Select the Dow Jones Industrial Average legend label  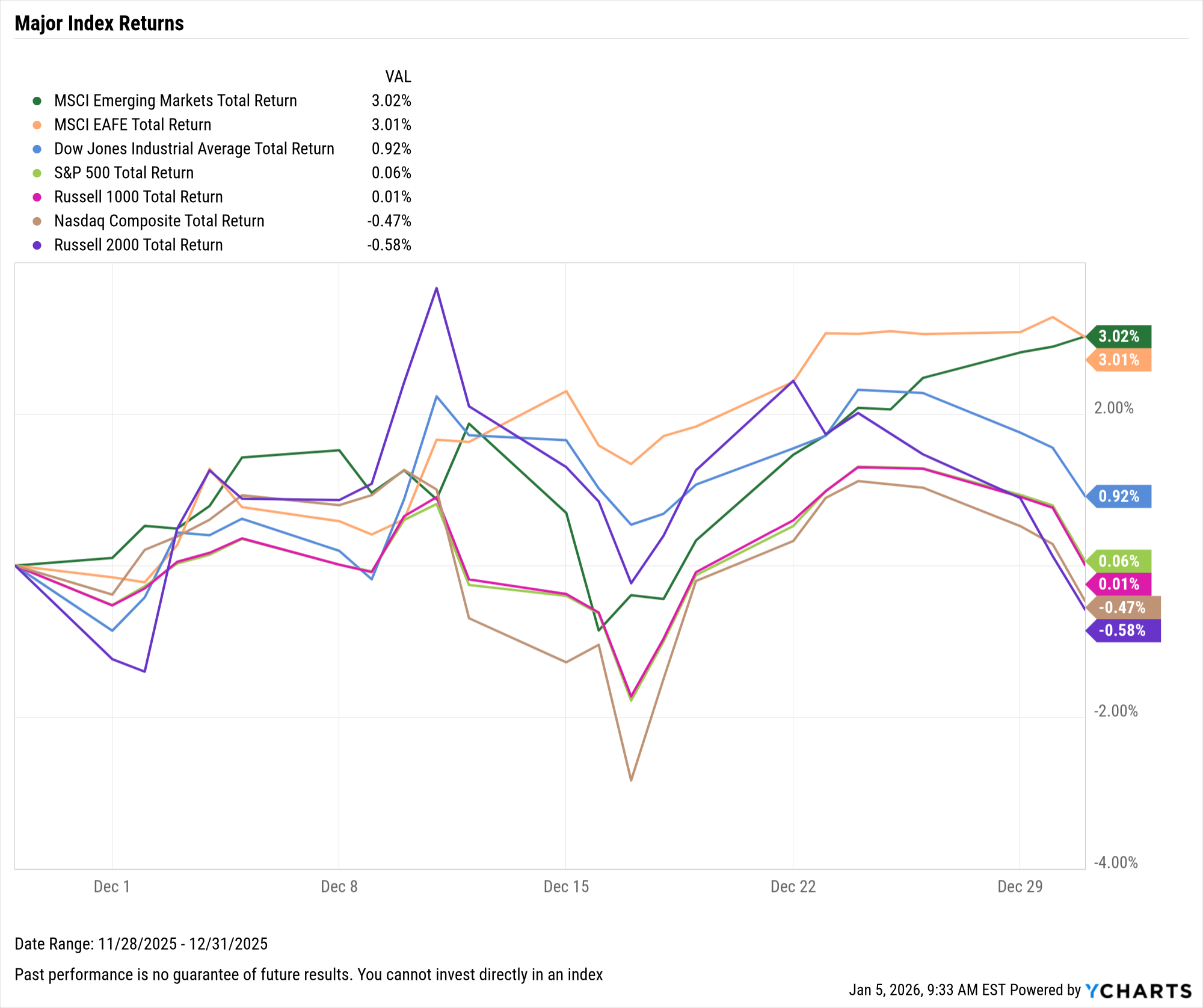(194, 149)
